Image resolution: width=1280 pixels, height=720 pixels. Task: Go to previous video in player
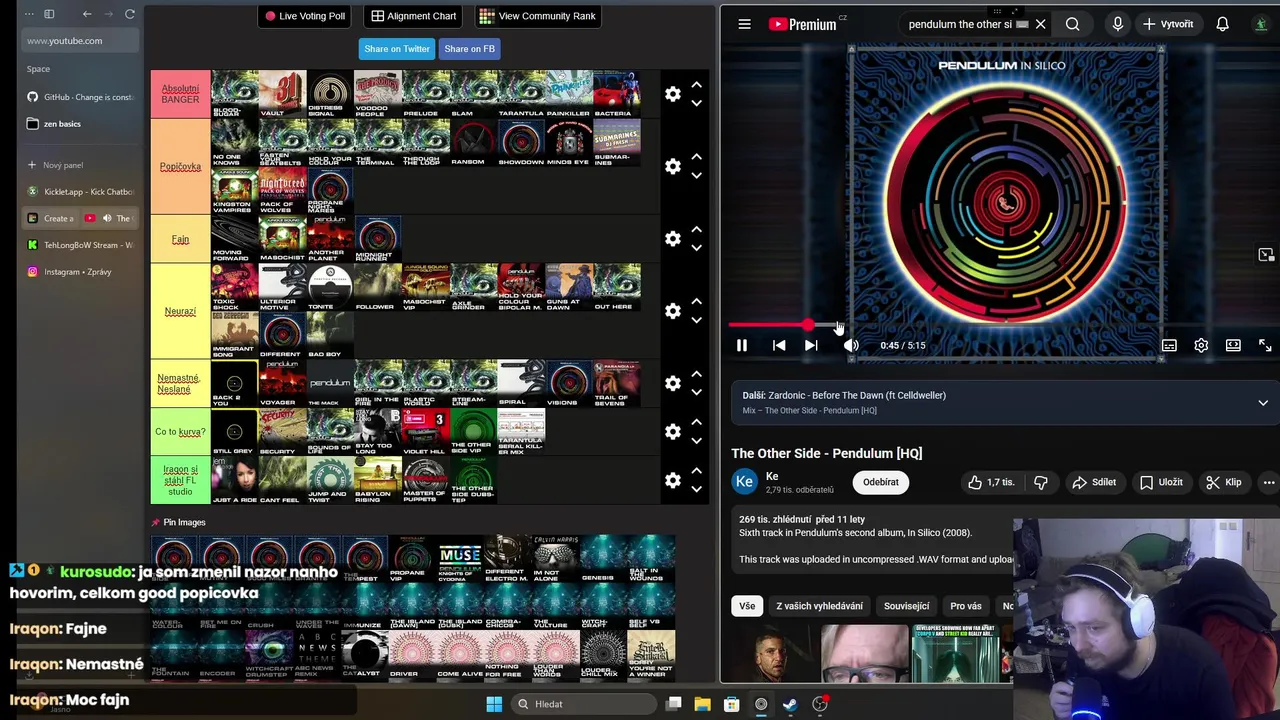(x=779, y=345)
